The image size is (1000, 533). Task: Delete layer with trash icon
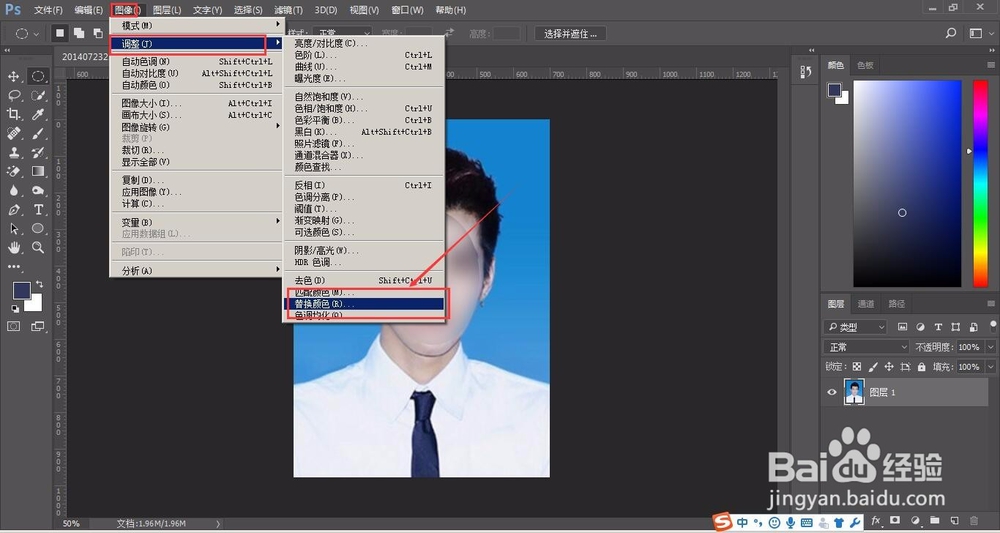coord(974,520)
